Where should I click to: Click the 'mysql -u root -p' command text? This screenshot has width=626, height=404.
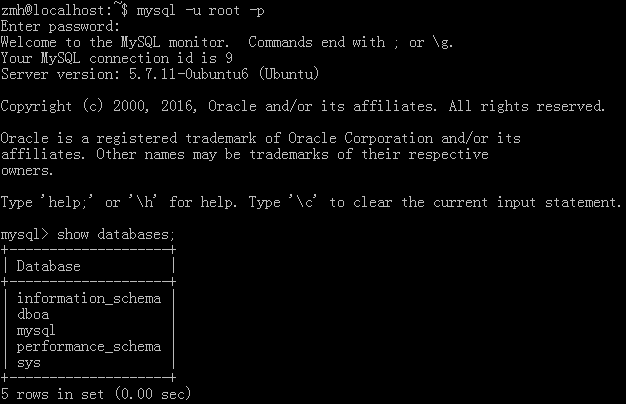(200, 10)
